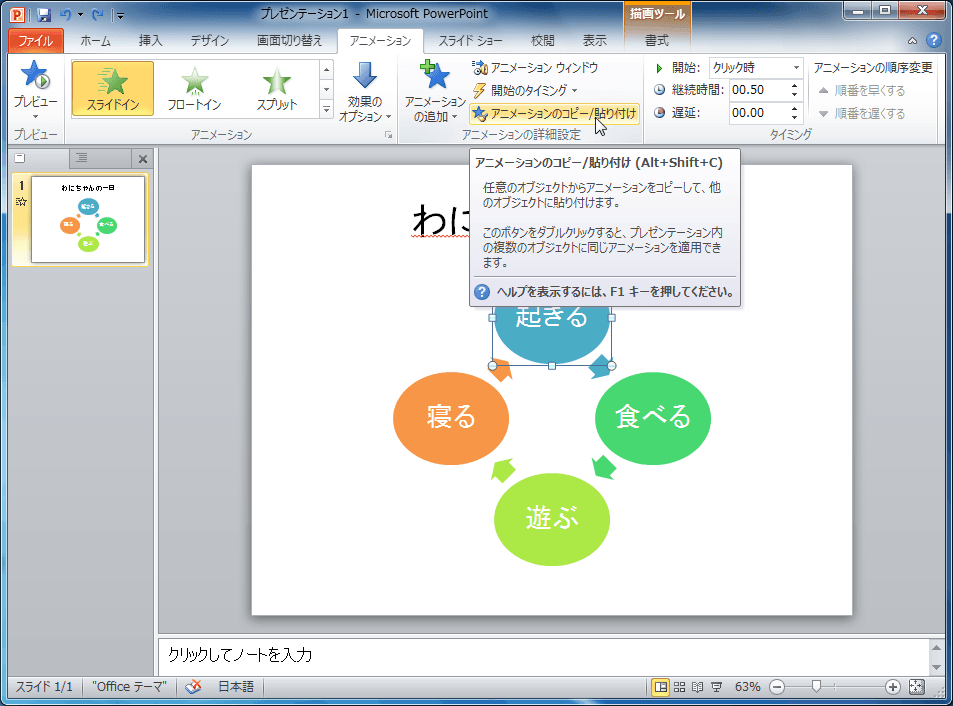Open the Animation Window pane
The height and width of the screenshot is (706, 953).
point(535,67)
